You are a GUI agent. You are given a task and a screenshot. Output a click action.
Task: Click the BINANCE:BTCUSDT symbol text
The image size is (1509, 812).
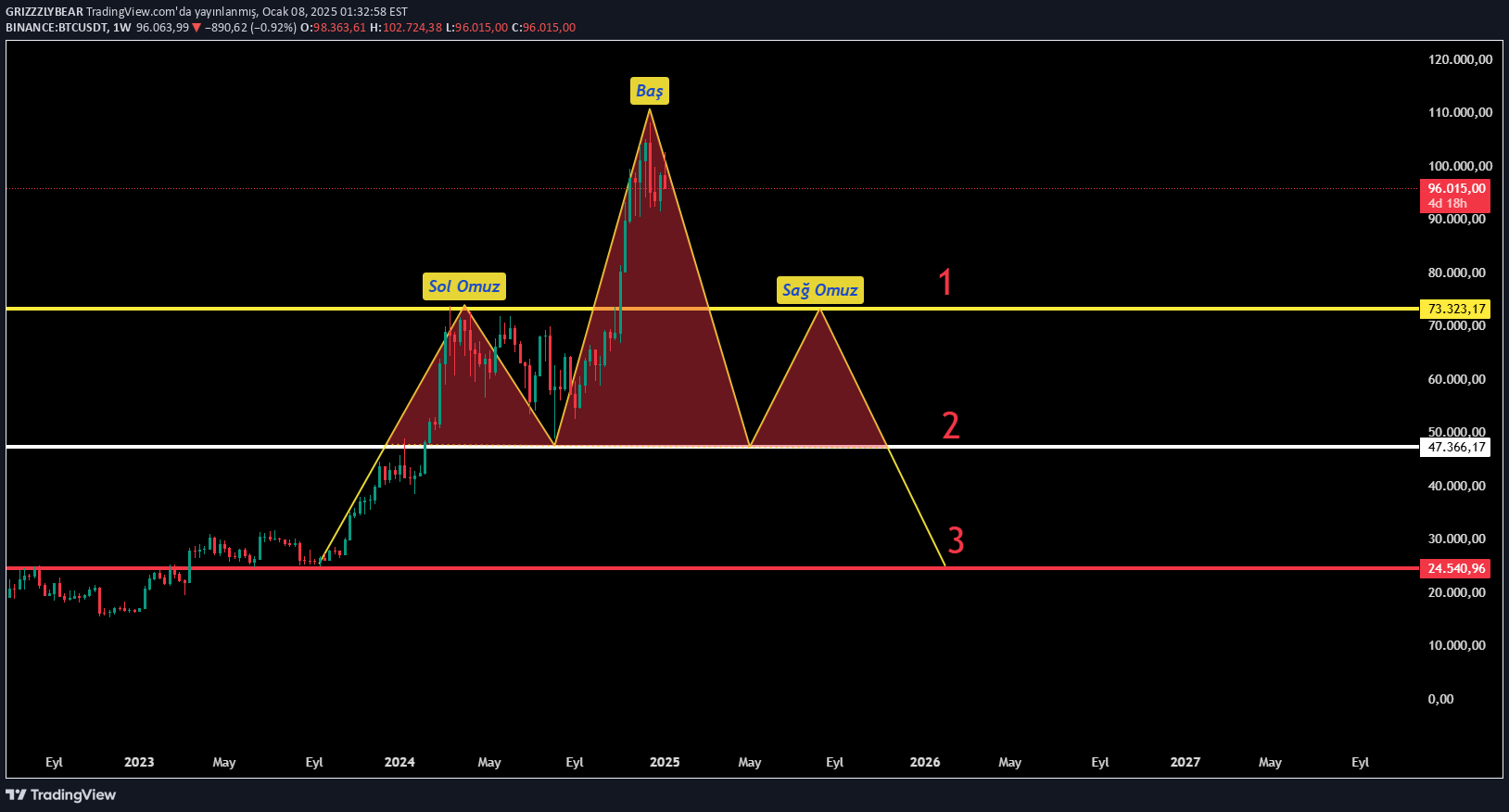56,28
